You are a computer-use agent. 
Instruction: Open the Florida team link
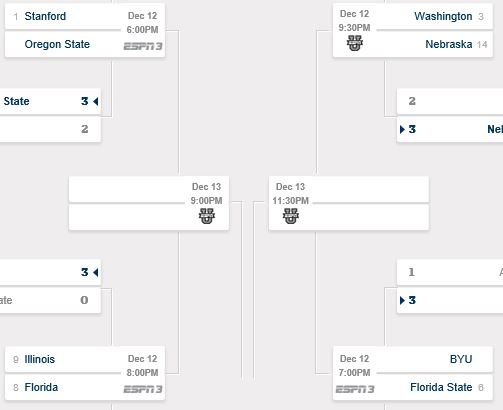(41, 387)
